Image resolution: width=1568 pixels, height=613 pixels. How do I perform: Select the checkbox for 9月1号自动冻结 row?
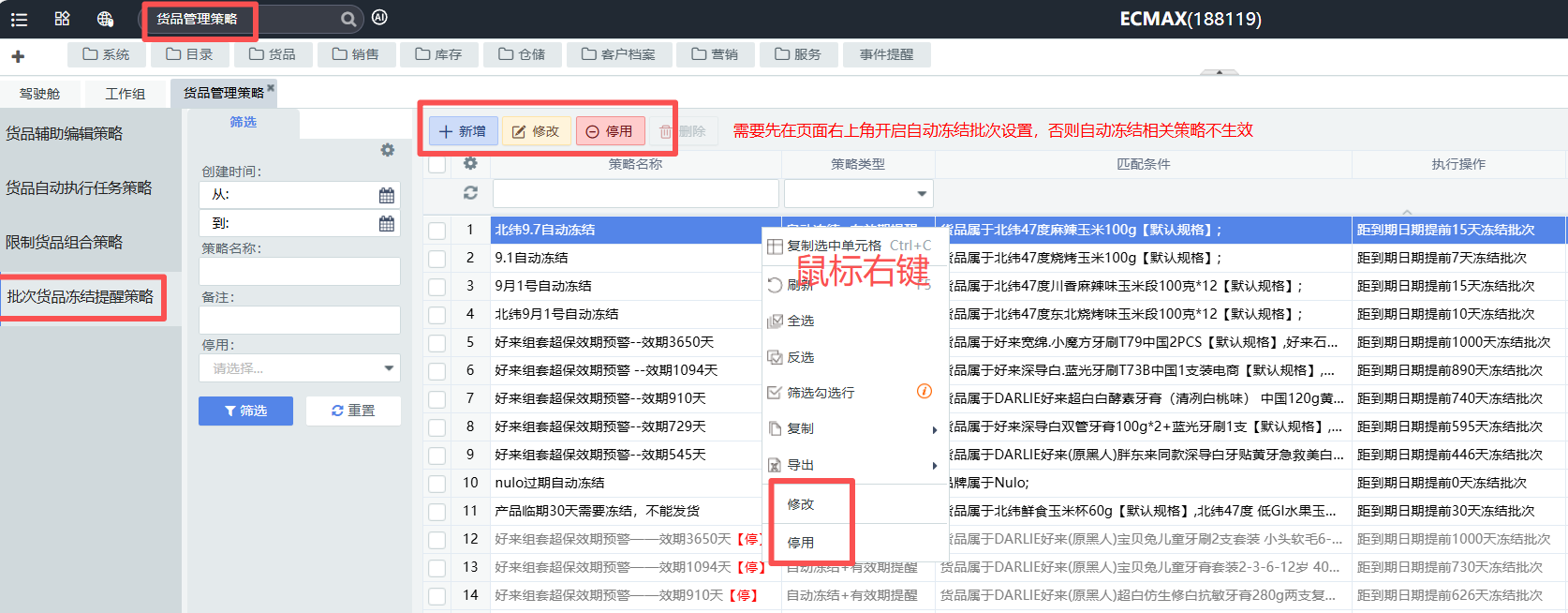[436, 286]
